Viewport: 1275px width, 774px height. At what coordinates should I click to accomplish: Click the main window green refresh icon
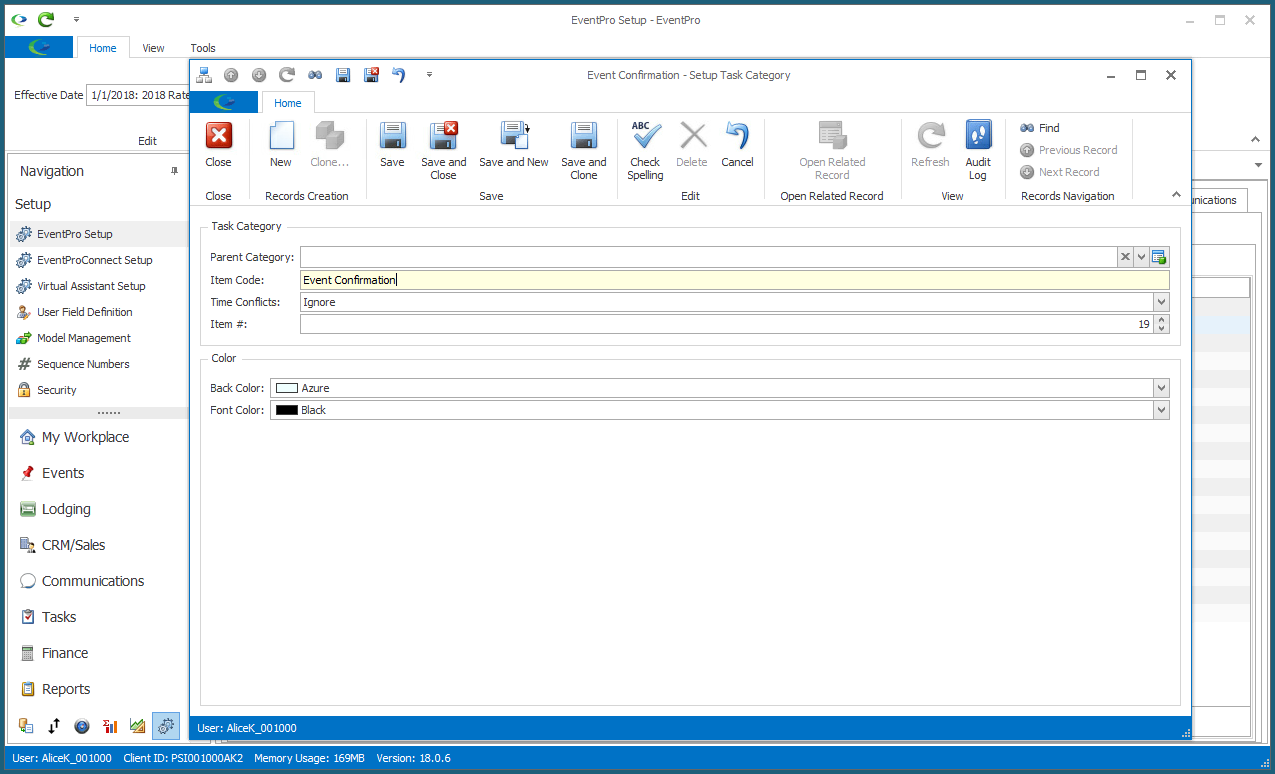[46, 19]
